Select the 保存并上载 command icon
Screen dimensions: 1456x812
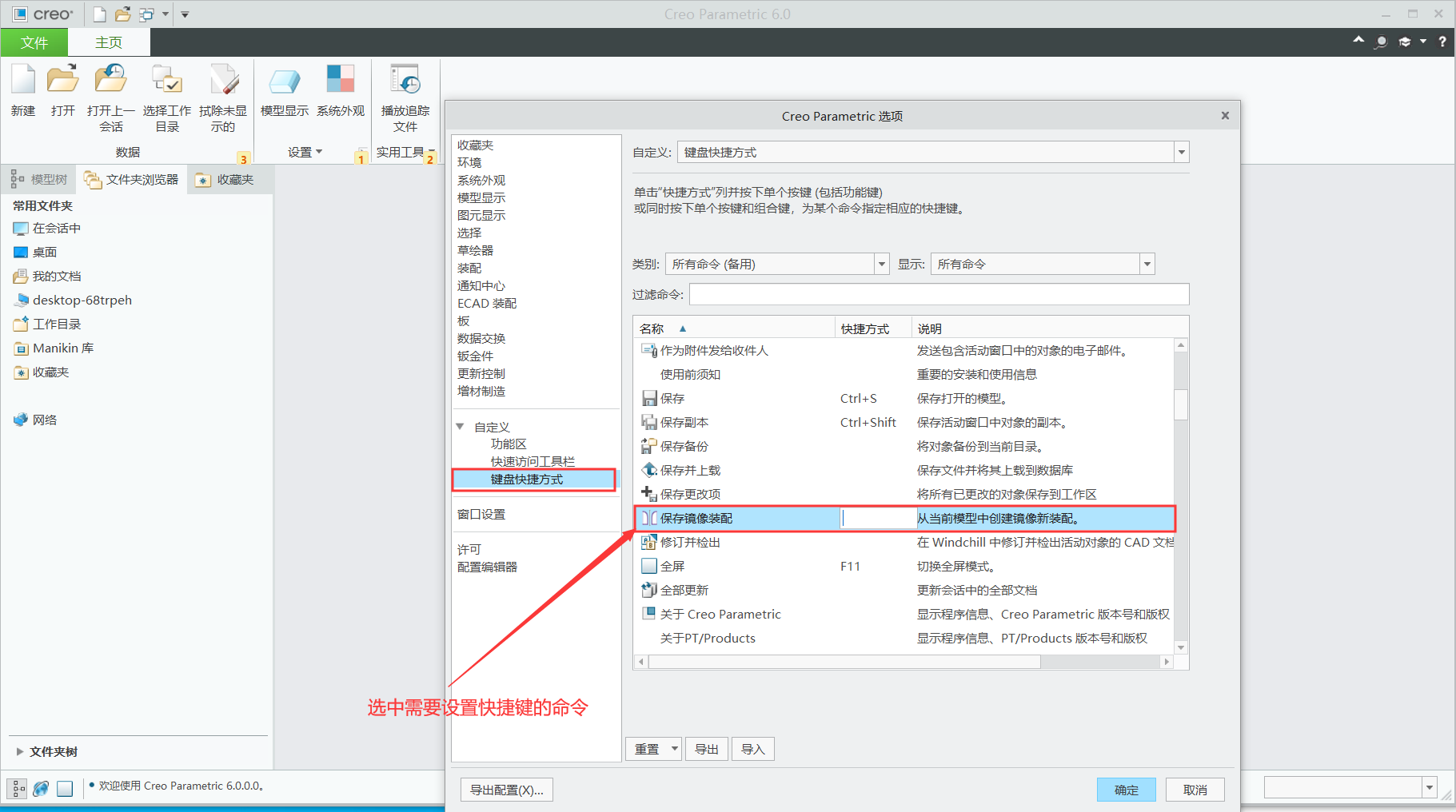(x=649, y=470)
